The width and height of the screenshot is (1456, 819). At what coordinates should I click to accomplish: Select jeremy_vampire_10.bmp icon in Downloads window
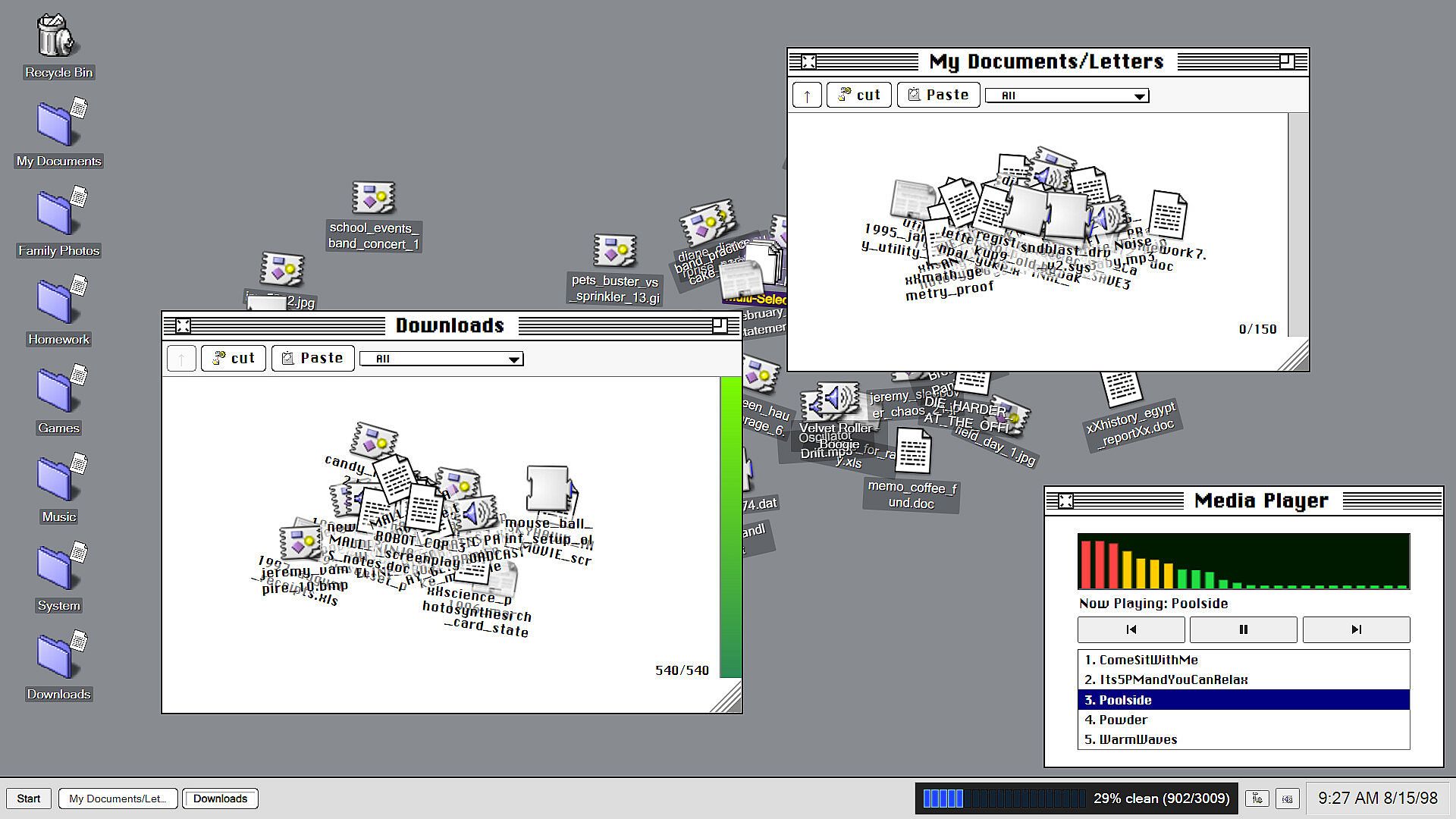pos(300,541)
